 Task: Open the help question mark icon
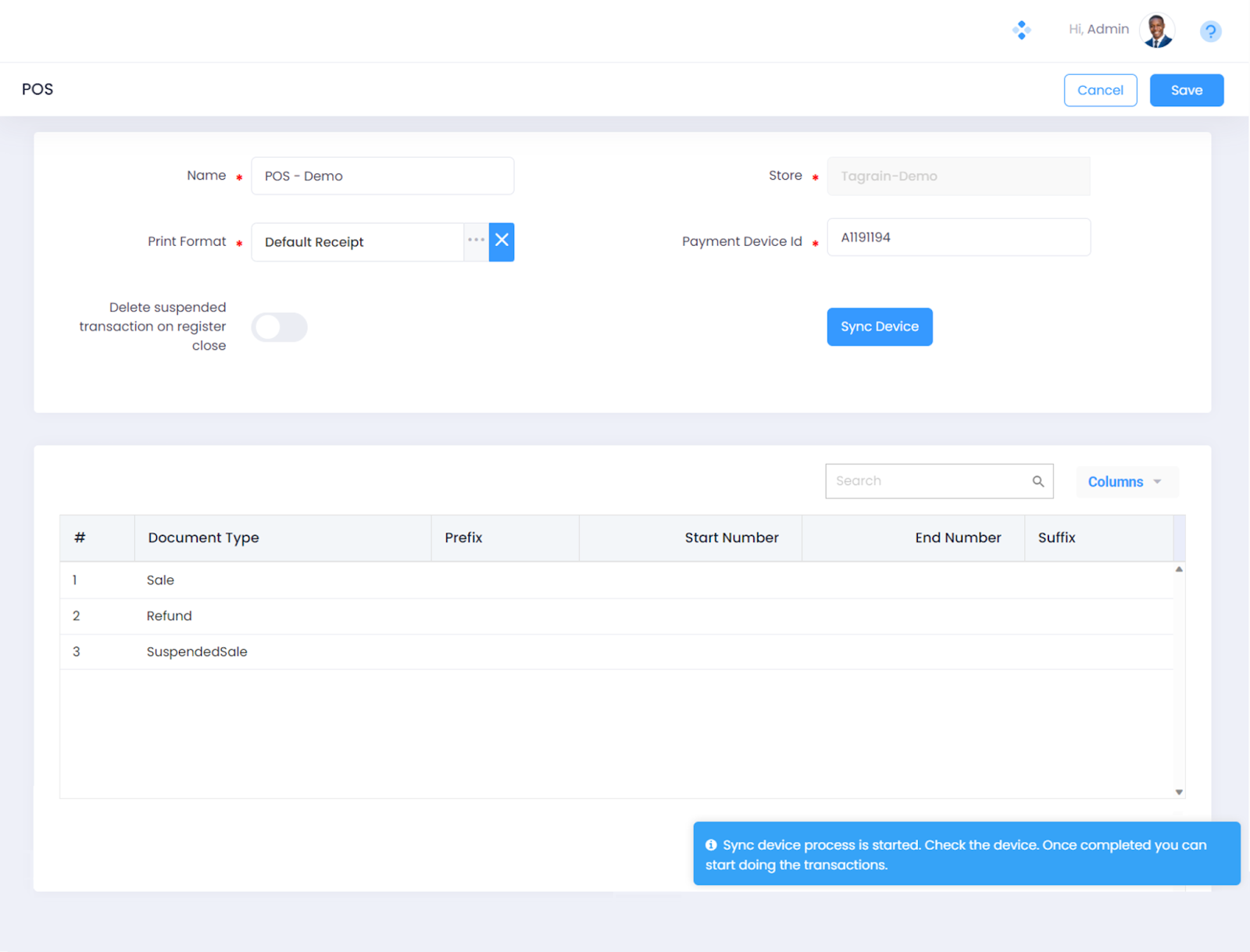click(1210, 31)
